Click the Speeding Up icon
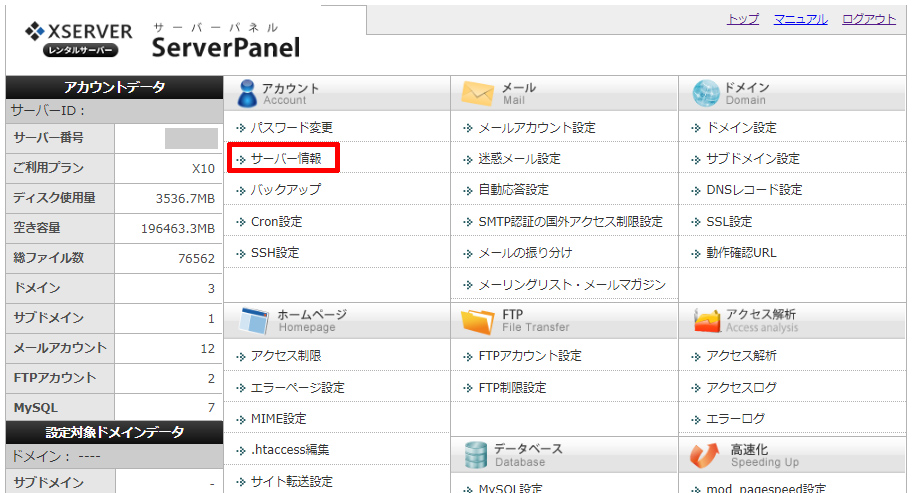The width and height of the screenshot is (921, 493). click(706, 455)
